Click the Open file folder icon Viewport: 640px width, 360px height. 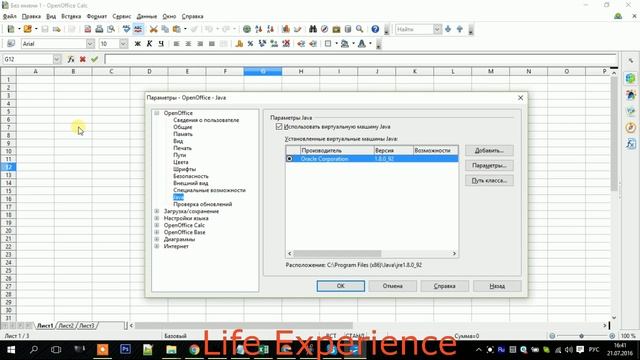pos(27,29)
